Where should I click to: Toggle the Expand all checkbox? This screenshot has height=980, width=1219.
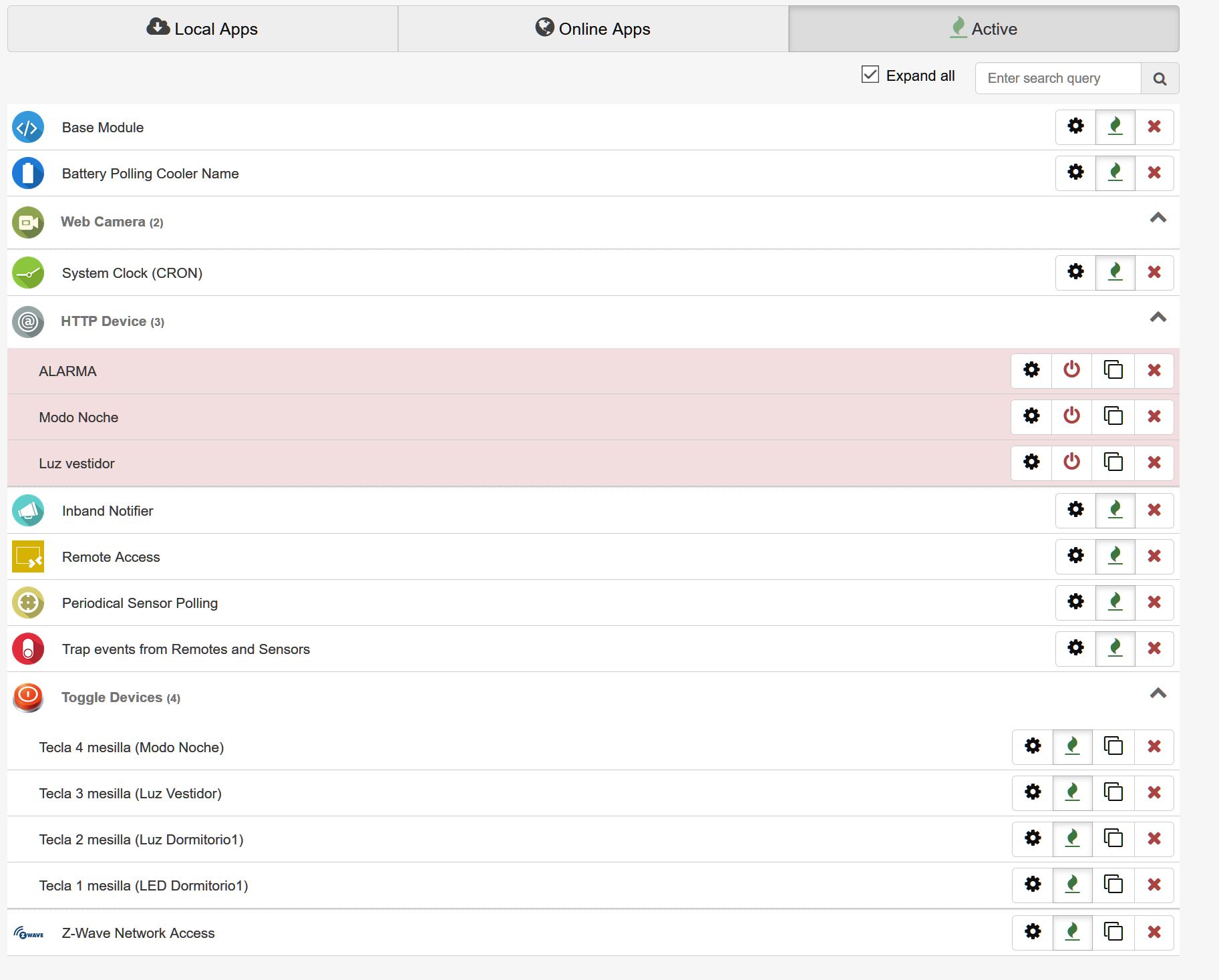click(870, 75)
